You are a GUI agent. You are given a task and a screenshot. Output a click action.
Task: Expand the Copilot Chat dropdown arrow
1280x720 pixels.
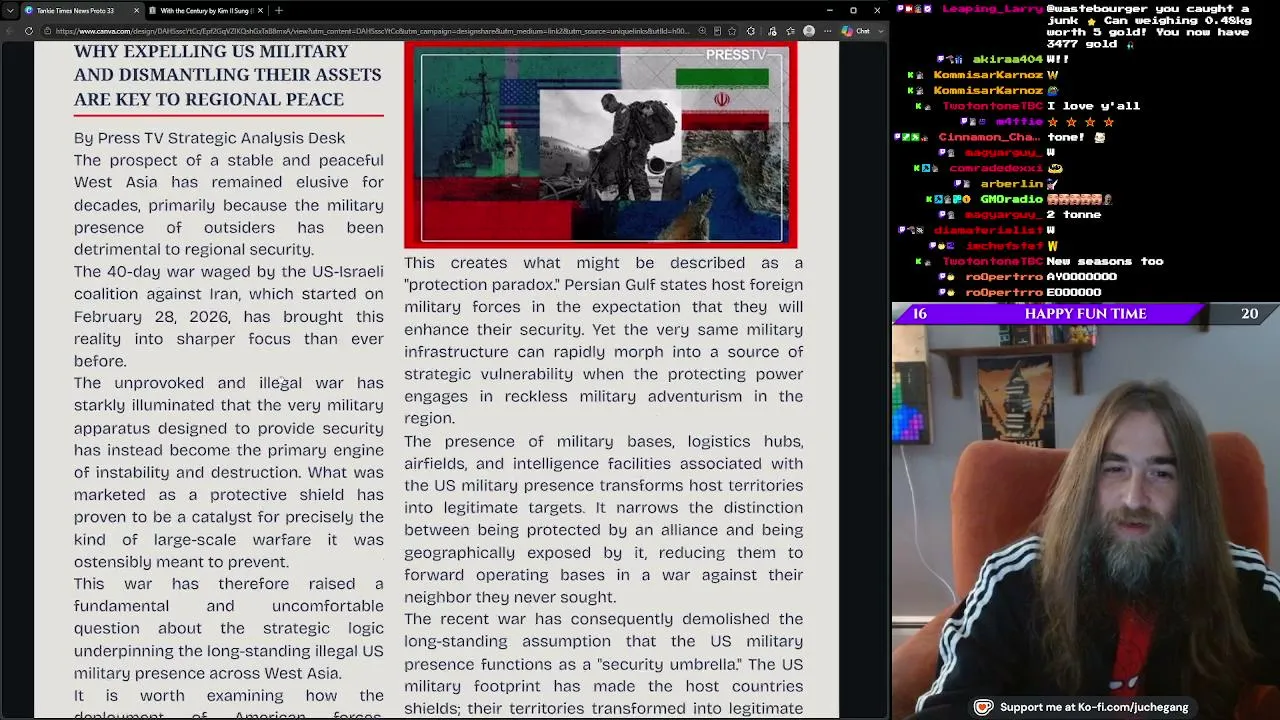click(x=879, y=31)
